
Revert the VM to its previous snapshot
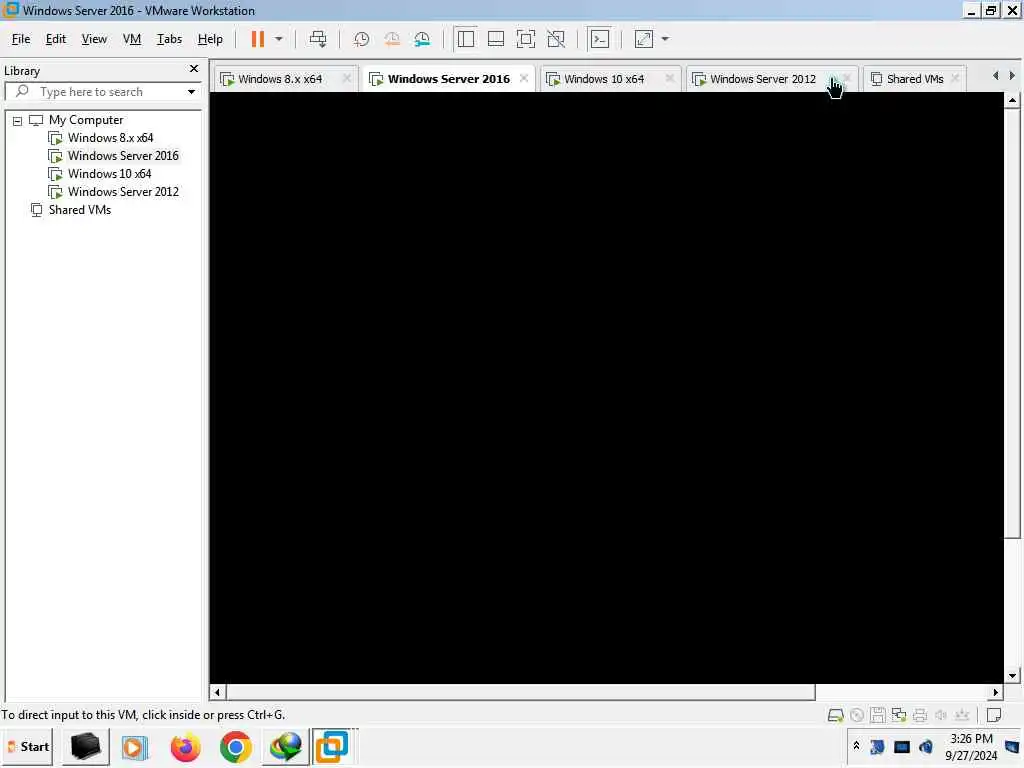coord(392,39)
